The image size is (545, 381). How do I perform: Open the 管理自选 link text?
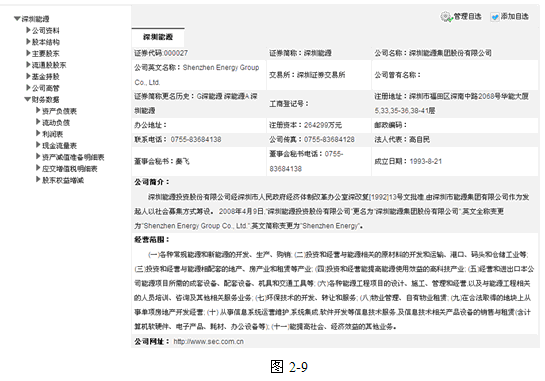coord(467,16)
